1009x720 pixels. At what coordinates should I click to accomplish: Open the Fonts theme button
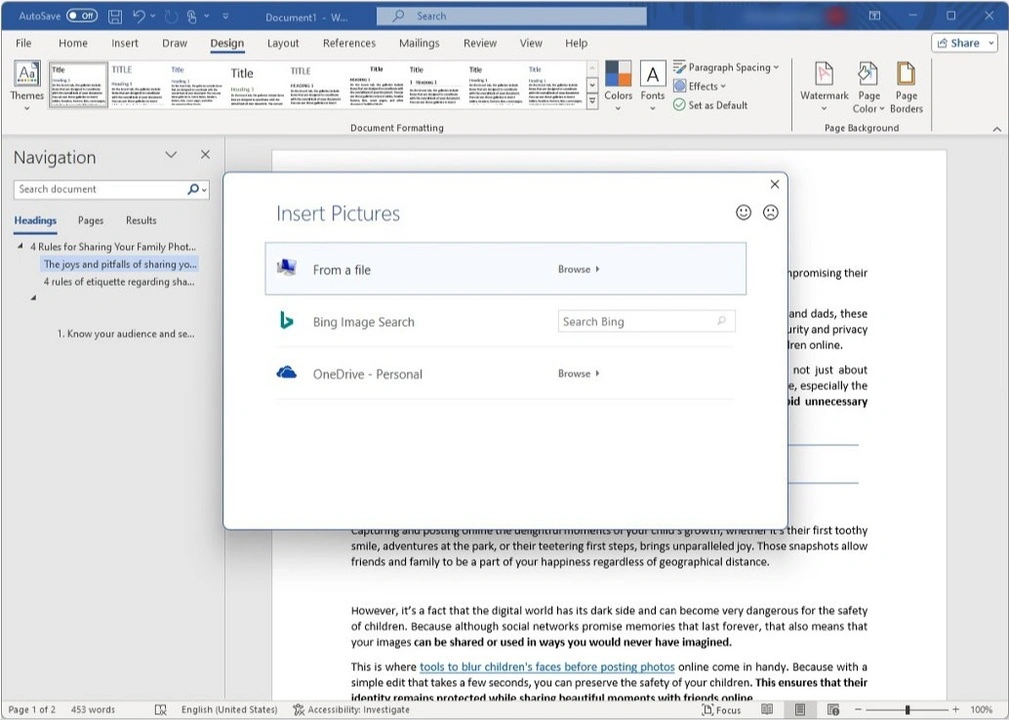653,86
